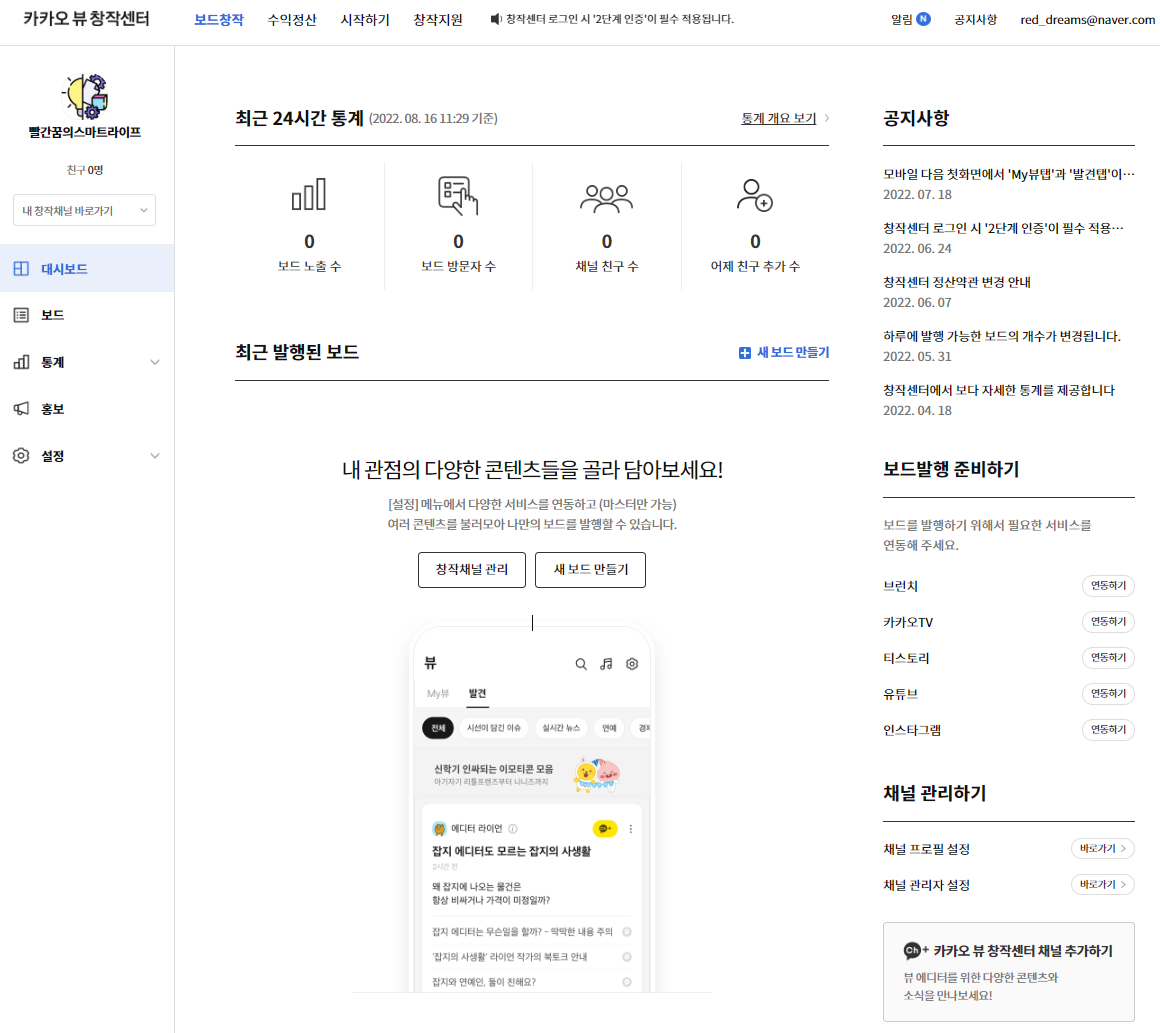
Task: Click the Ch+ icon in channel add banner
Action: (x=916, y=951)
